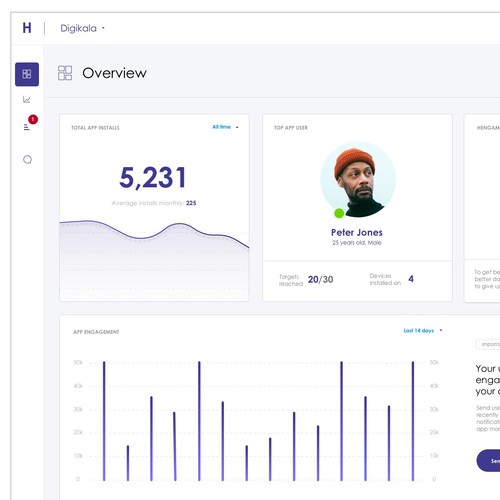Viewport: 500px width, 500px height.
Task: Click the grid icon beside Overview title
Action: [x=65, y=73]
